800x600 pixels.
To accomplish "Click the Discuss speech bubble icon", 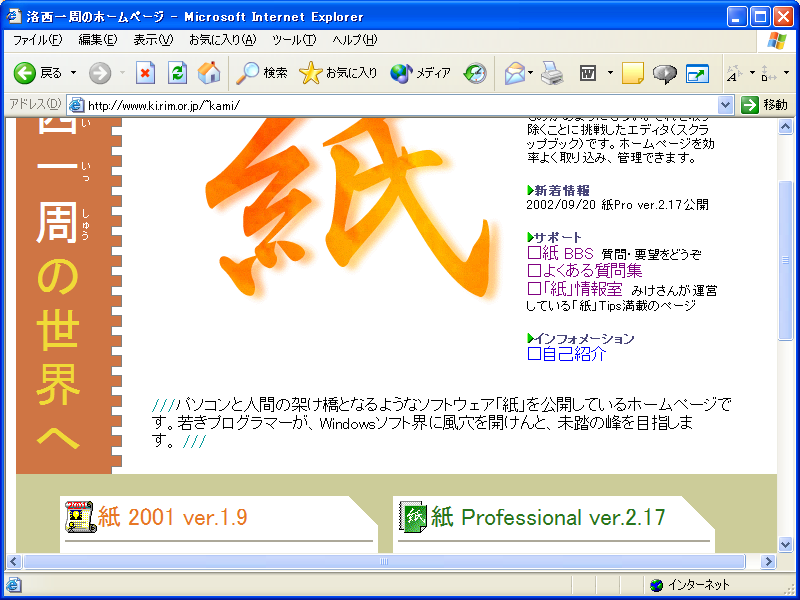I will [x=664, y=73].
